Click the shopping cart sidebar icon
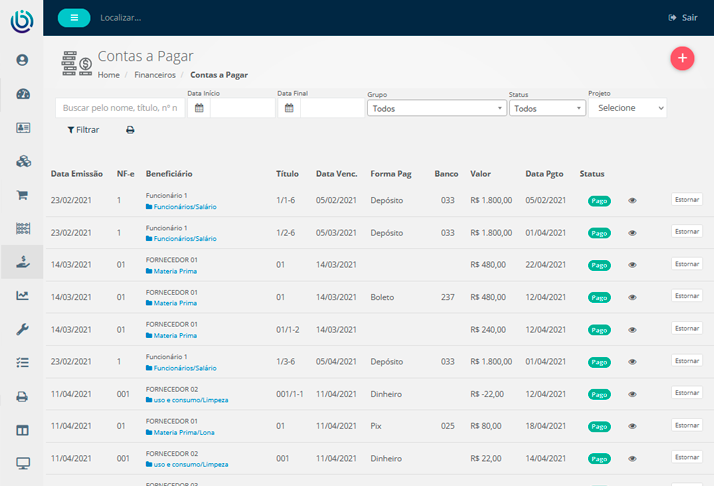The height and width of the screenshot is (486, 714). pyautogui.click(x=22, y=195)
